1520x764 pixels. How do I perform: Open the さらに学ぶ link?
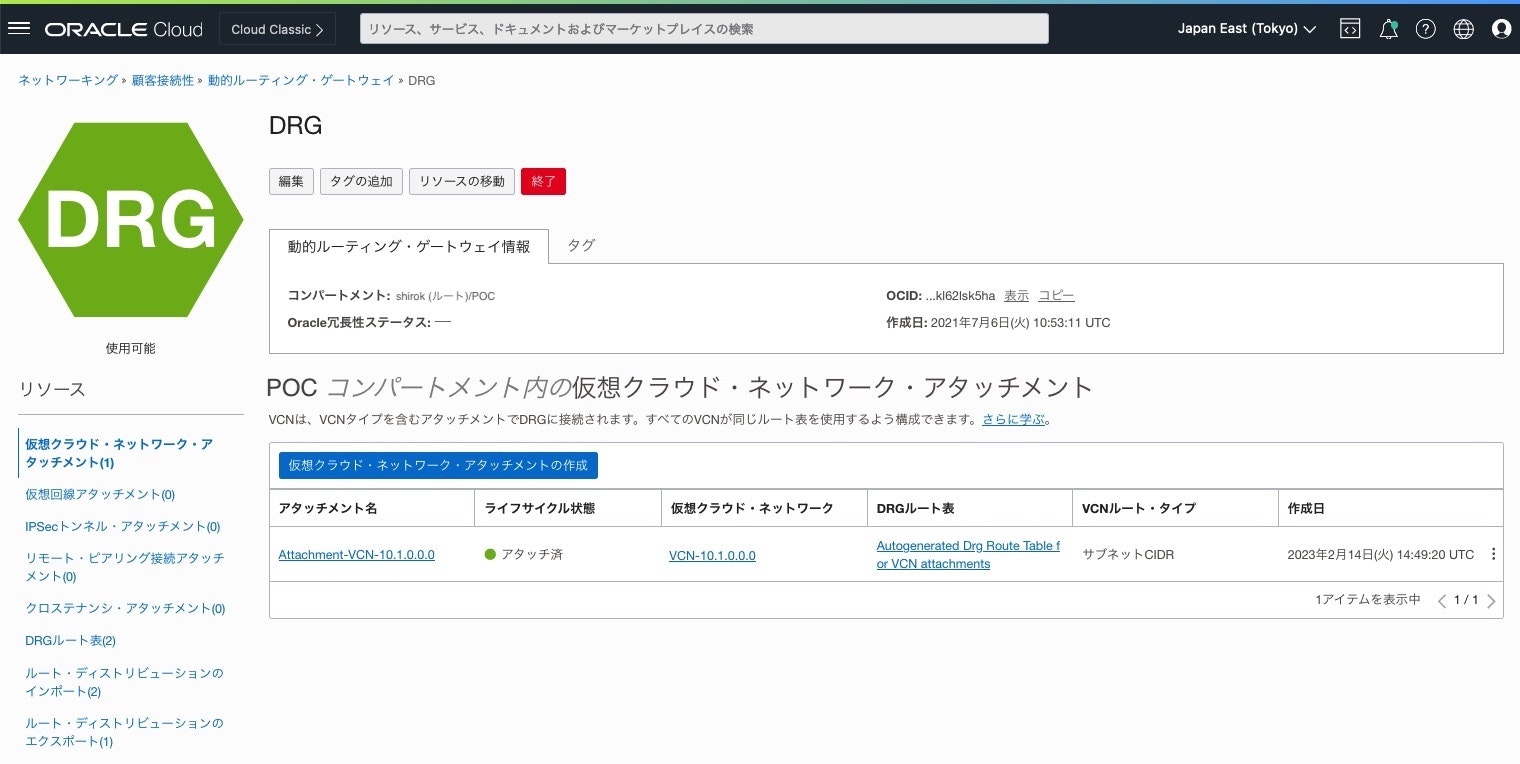coord(1014,420)
